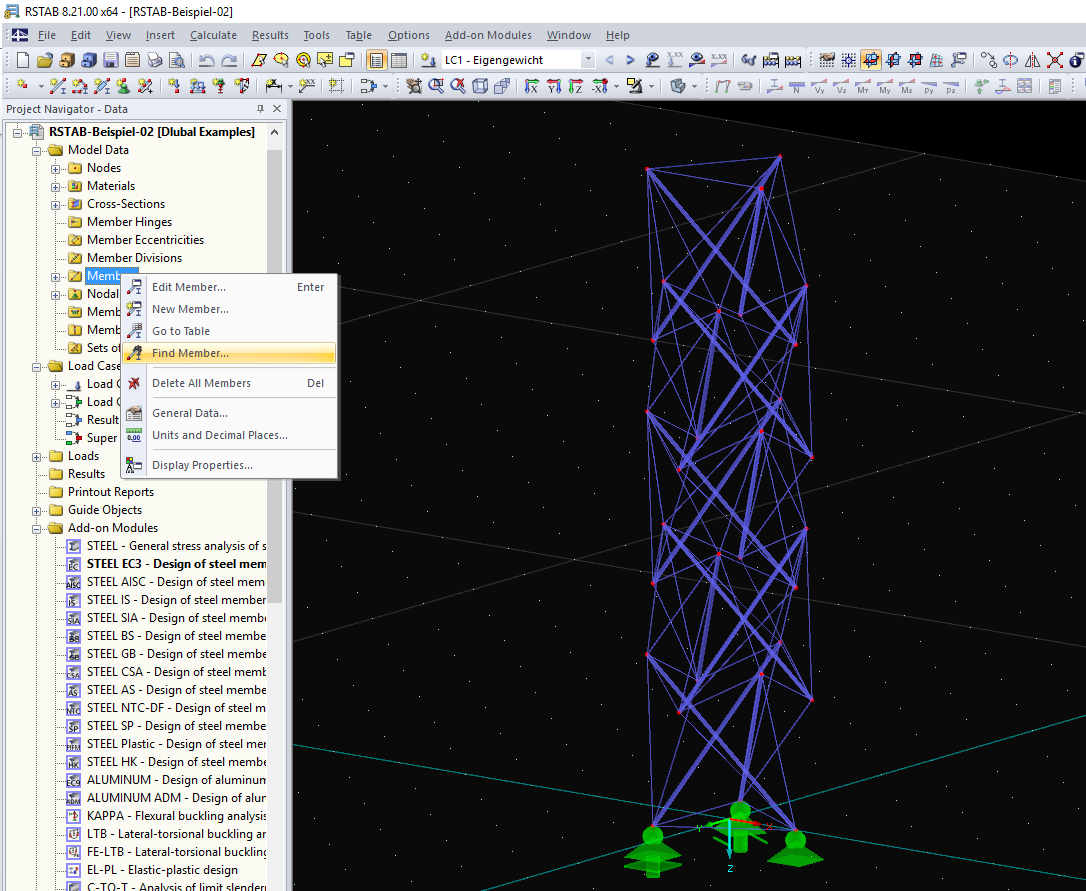
Task: Open the LC1 - Eigengewicht load case dropdown
Action: [587, 60]
